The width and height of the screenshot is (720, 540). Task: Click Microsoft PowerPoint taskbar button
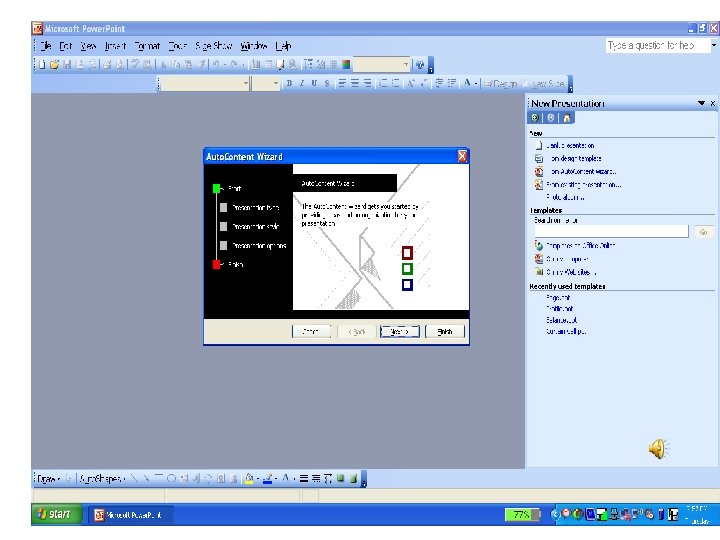[x=131, y=515]
